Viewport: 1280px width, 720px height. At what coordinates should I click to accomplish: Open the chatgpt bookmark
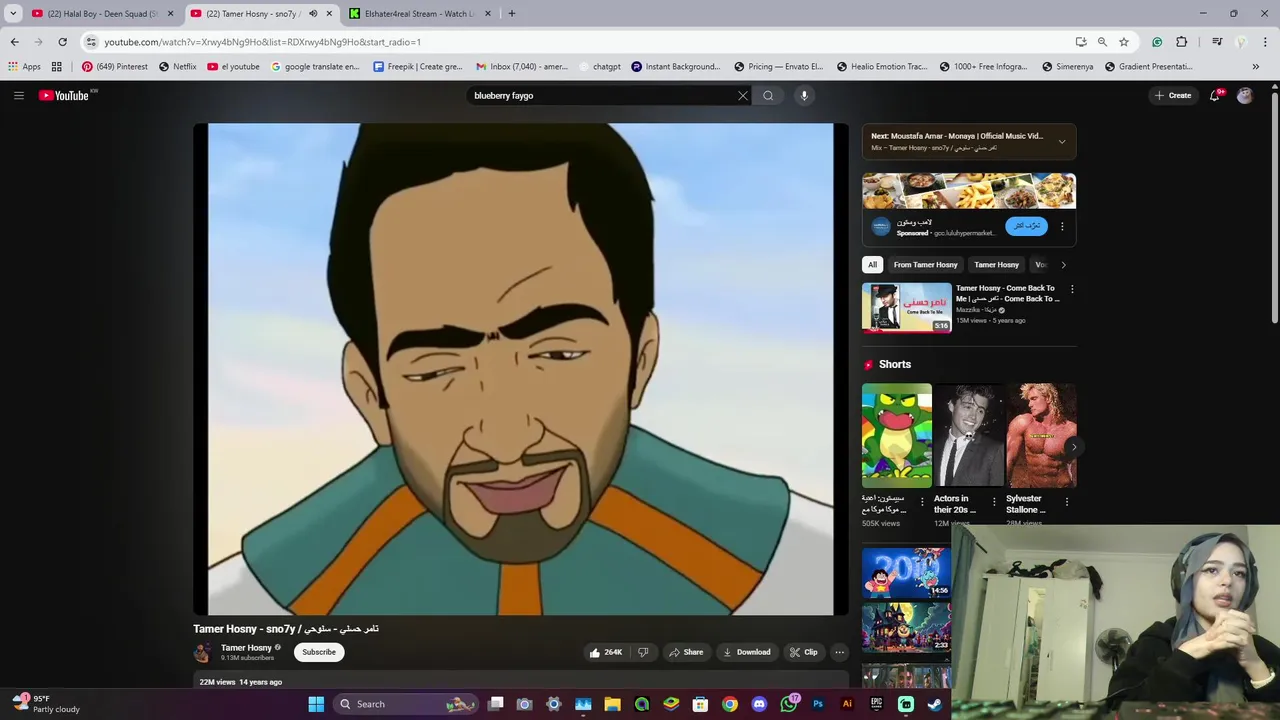[x=599, y=67]
